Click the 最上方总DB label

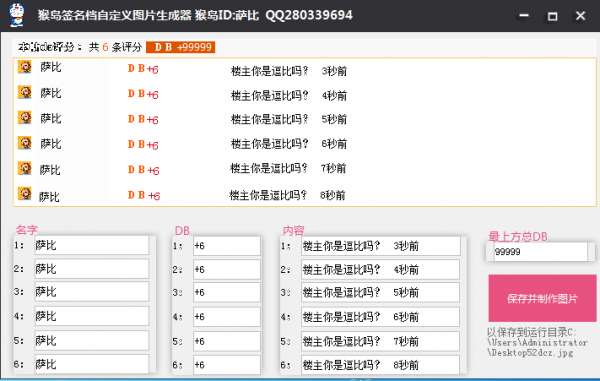(x=518, y=236)
